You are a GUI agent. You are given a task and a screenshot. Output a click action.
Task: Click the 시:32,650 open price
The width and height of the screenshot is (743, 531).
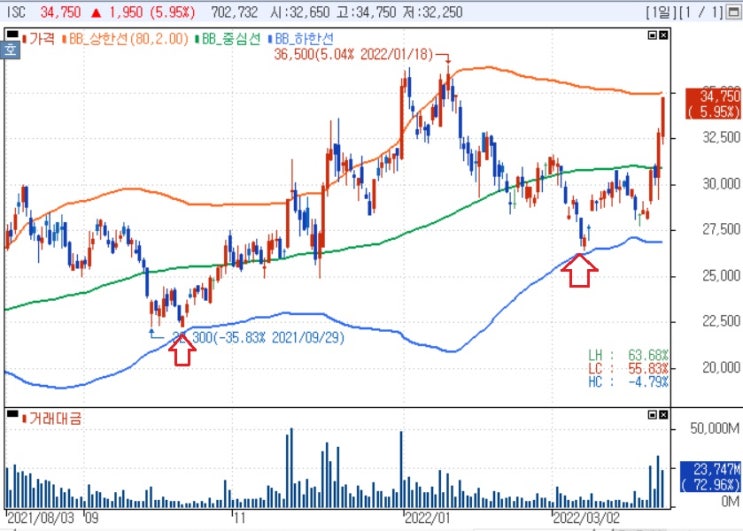click(300, 12)
